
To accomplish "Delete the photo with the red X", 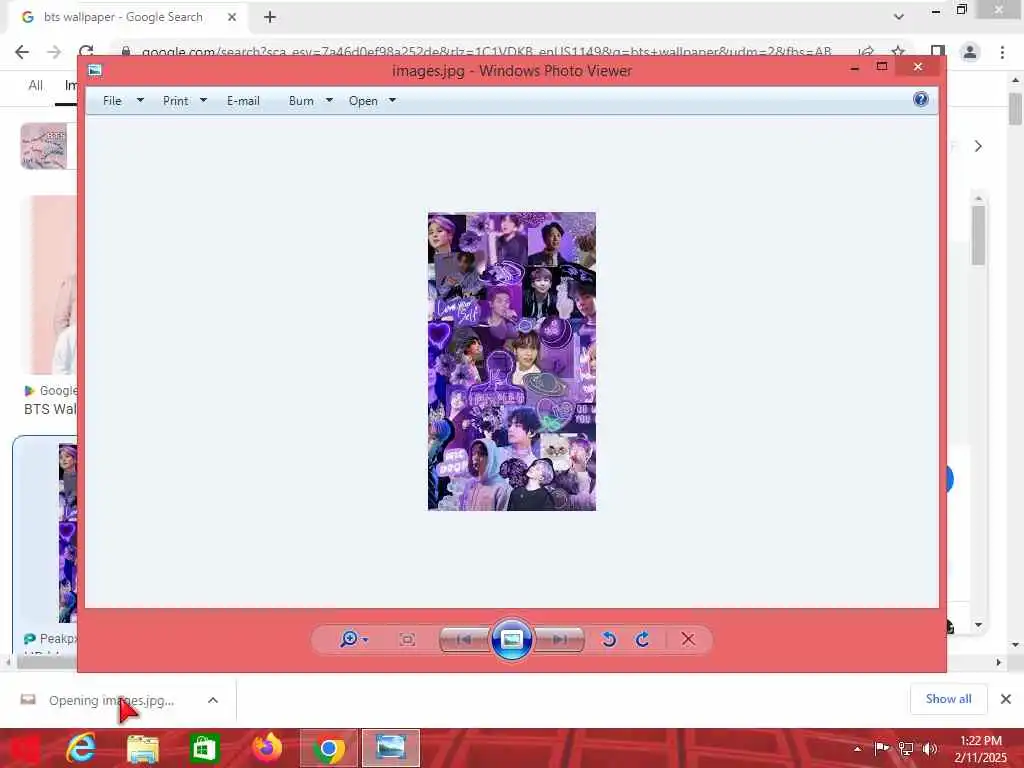I will [x=688, y=639].
